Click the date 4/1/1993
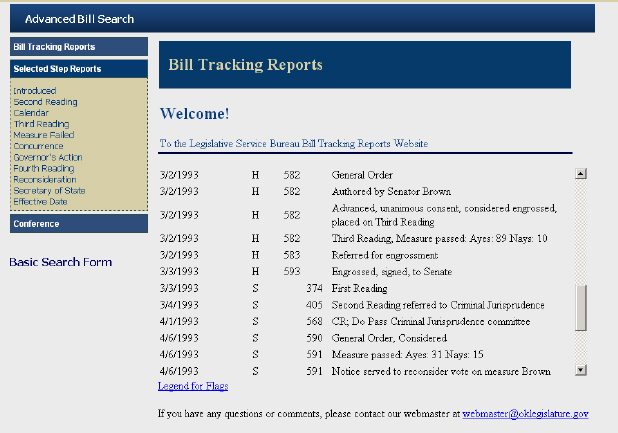 179,321
